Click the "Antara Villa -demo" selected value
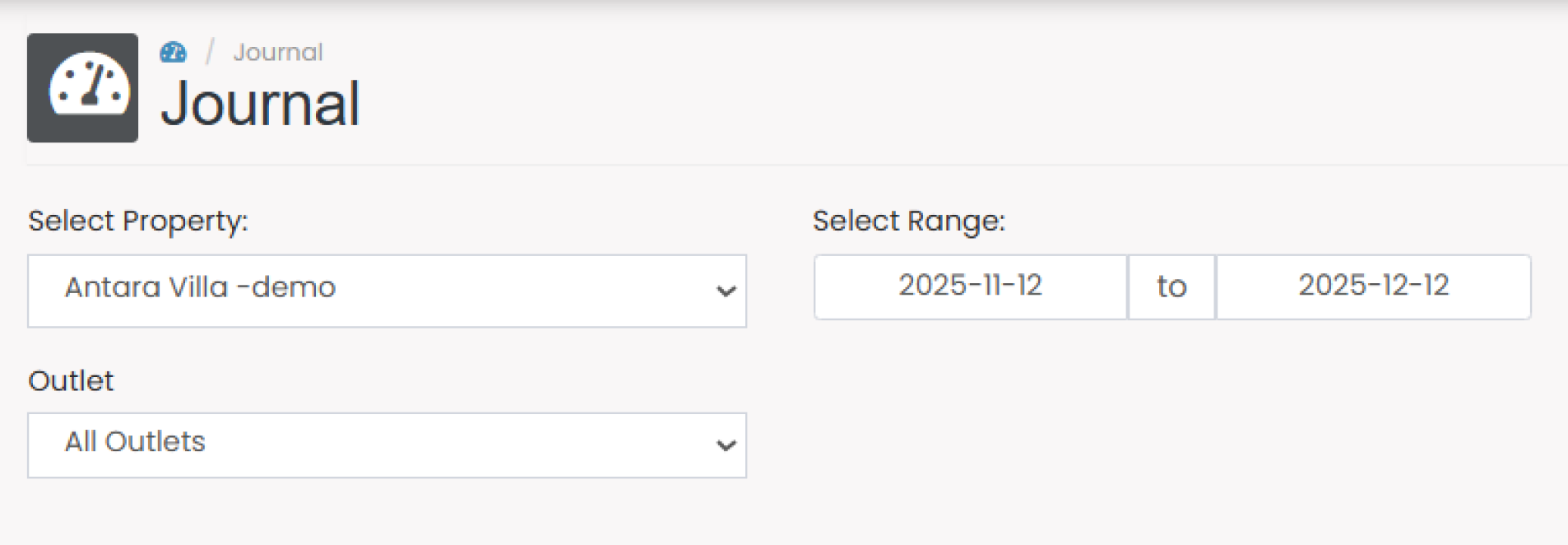This screenshot has height=545, width=1568. click(200, 287)
